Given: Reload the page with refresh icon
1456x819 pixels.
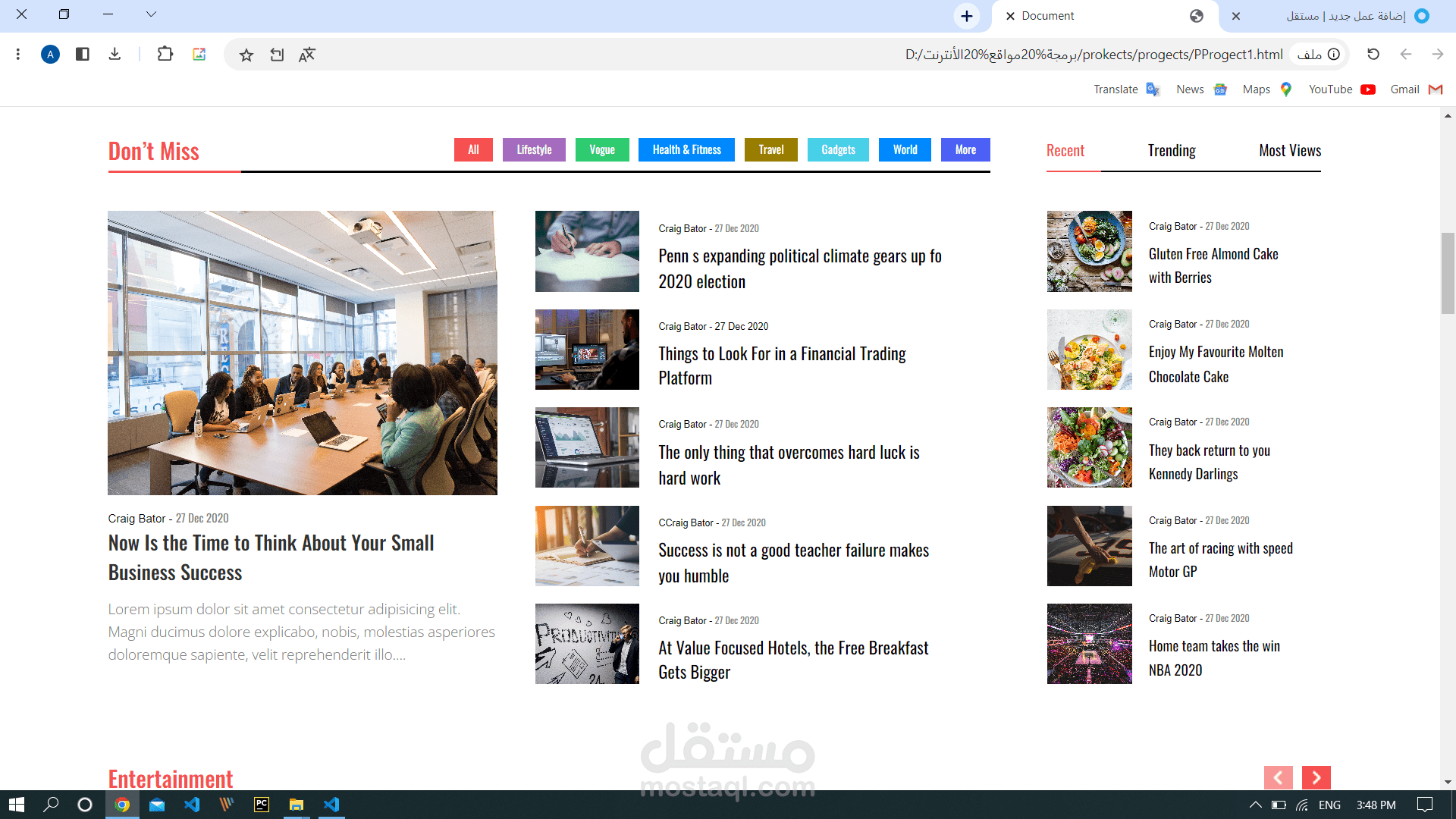Looking at the screenshot, I should [1373, 54].
